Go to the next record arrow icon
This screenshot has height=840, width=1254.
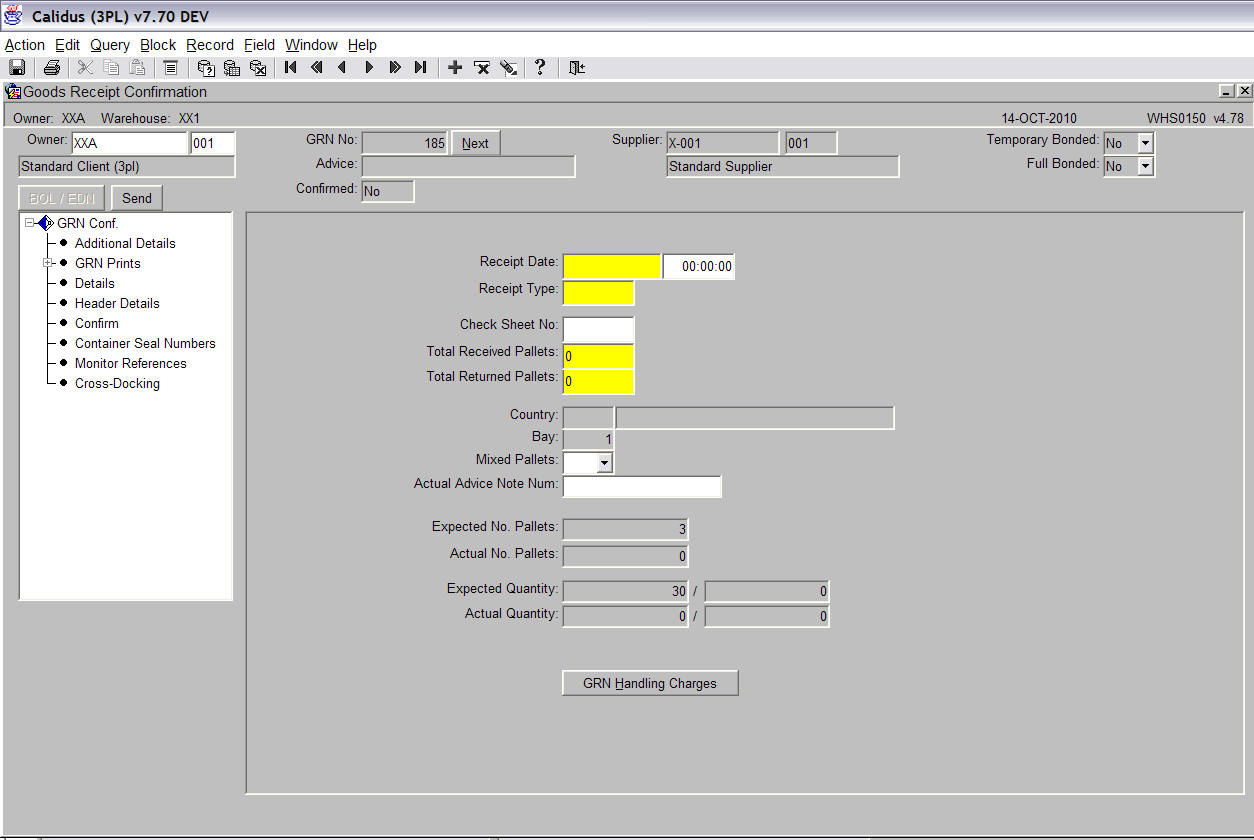tap(369, 68)
